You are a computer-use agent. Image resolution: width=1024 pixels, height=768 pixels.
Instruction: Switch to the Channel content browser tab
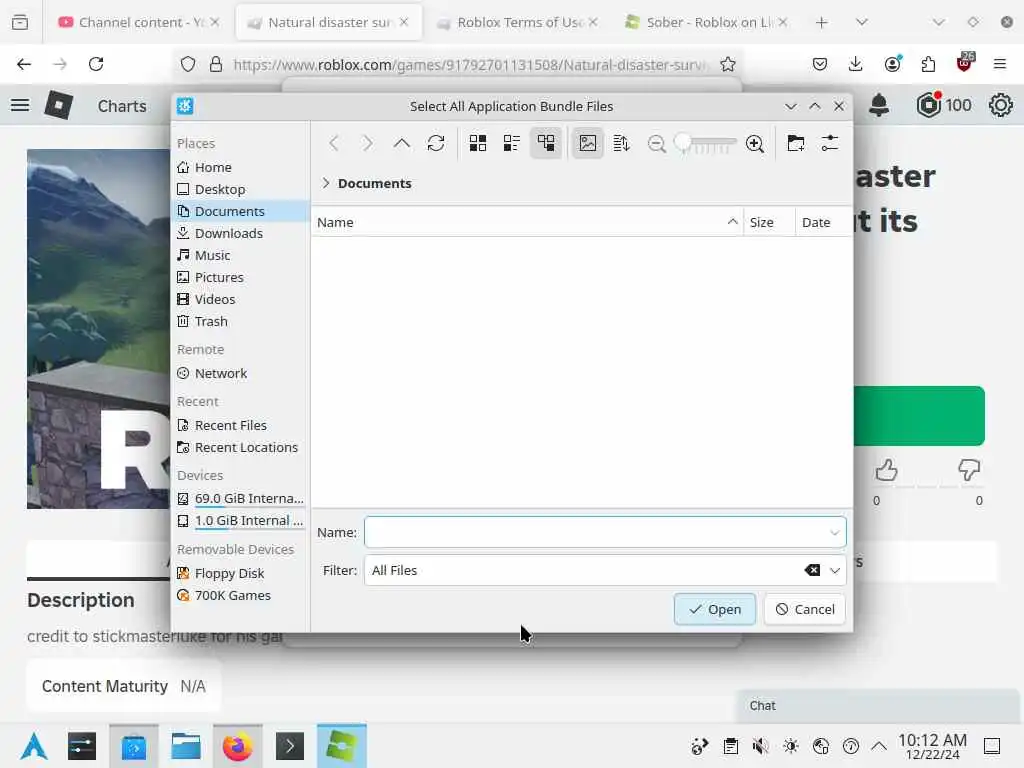point(139,22)
